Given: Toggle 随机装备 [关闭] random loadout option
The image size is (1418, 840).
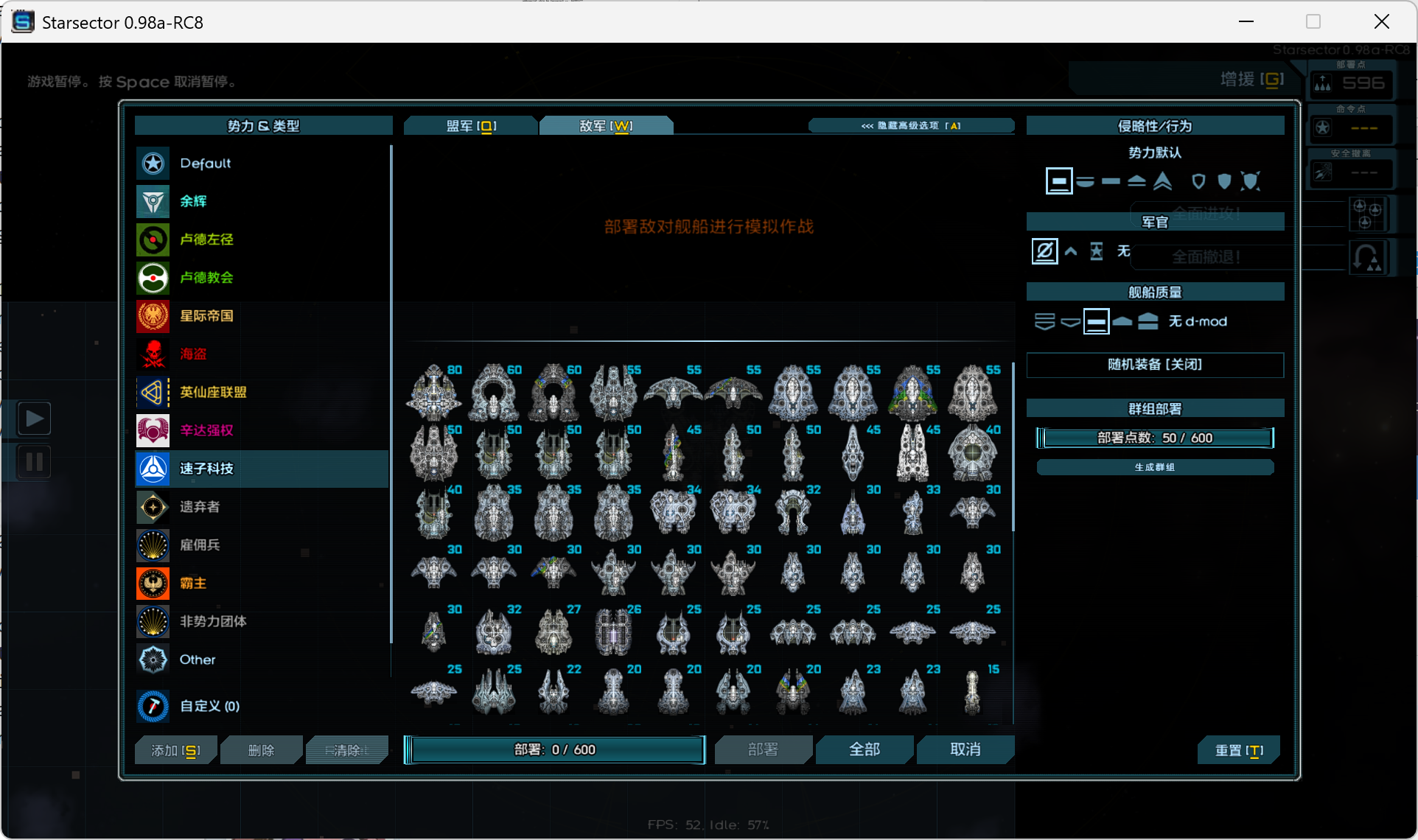Looking at the screenshot, I should coord(1155,365).
